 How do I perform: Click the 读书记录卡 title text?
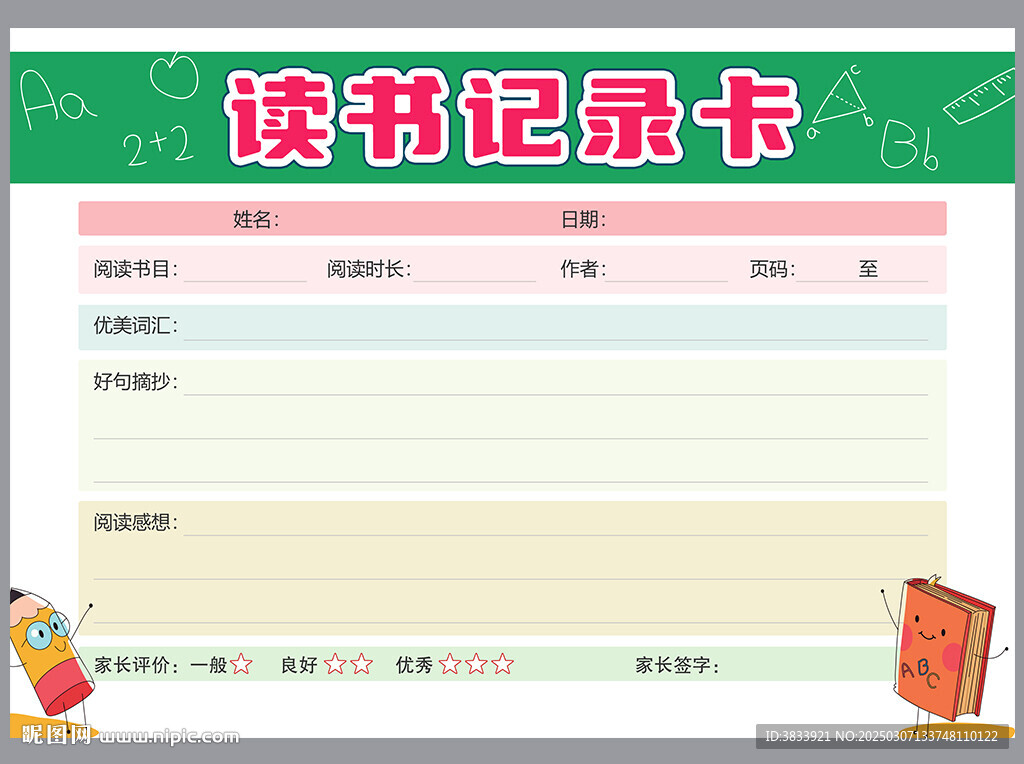point(512,117)
